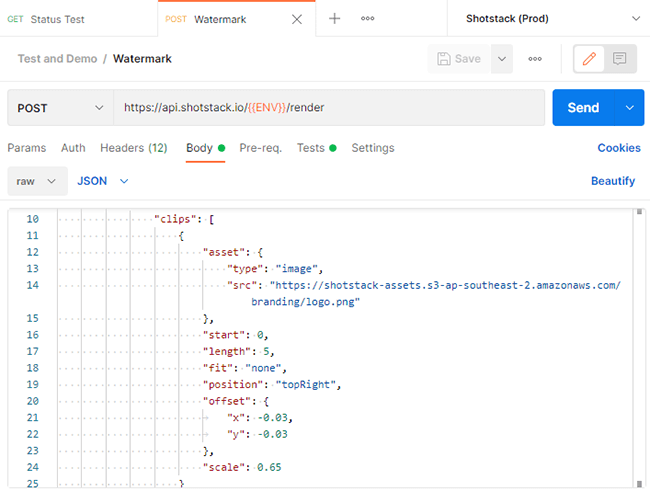The width and height of the screenshot is (650, 491).
Task: Click the Beautify link
Action: click(x=612, y=181)
